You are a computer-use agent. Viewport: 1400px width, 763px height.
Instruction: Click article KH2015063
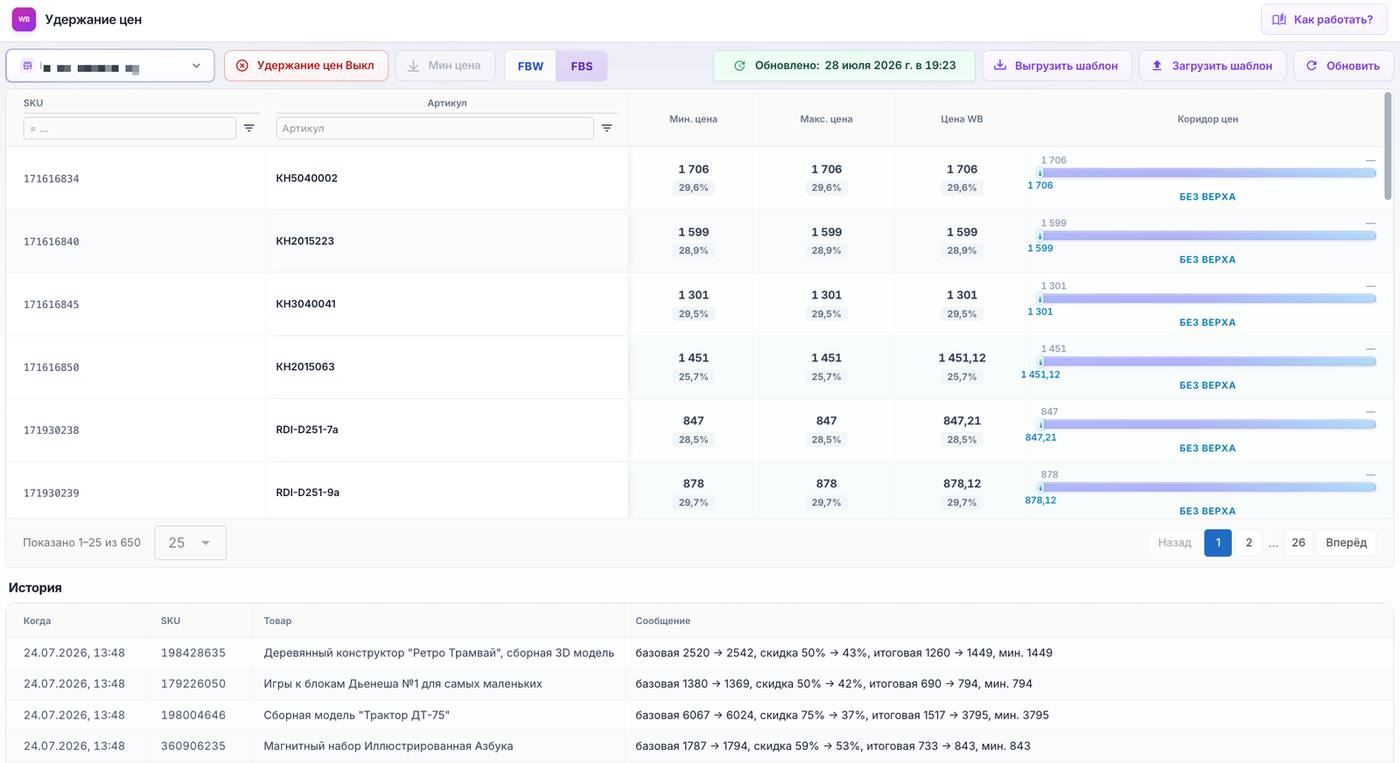(x=305, y=367)
